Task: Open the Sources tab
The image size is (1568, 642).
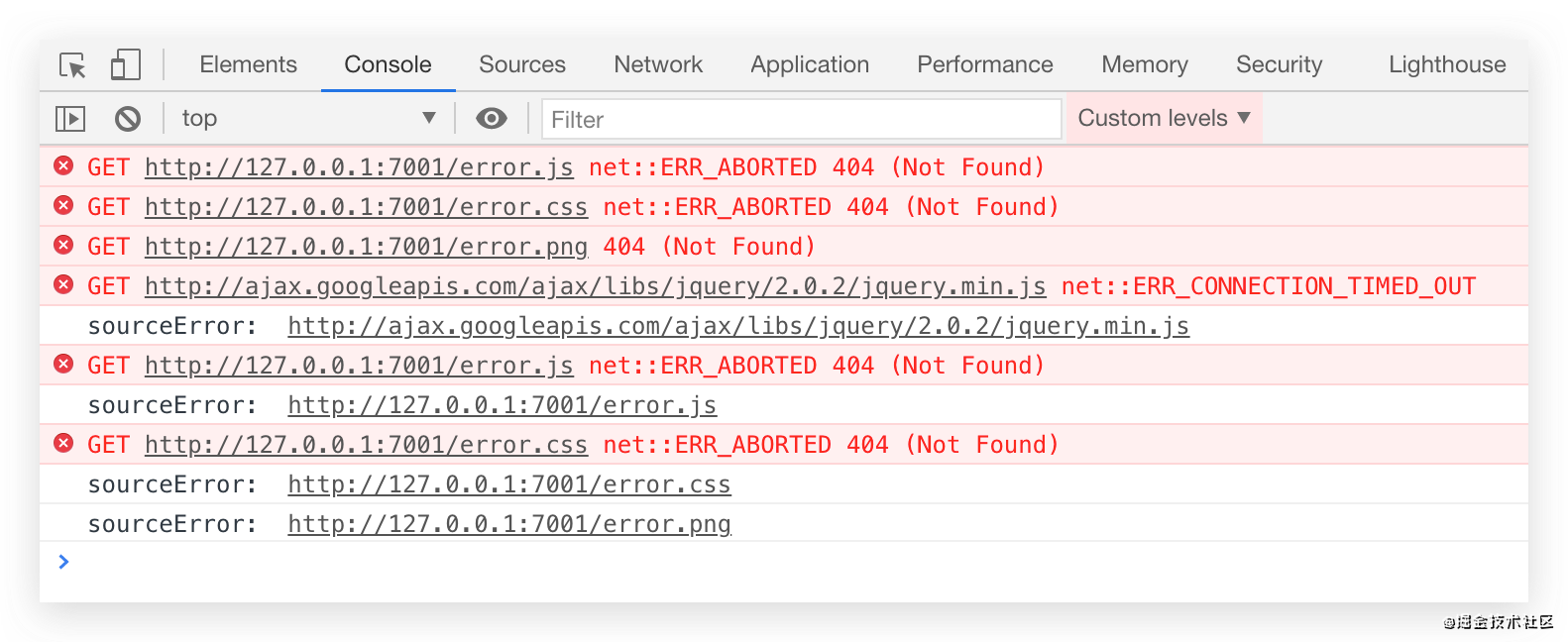Action: 522,64
